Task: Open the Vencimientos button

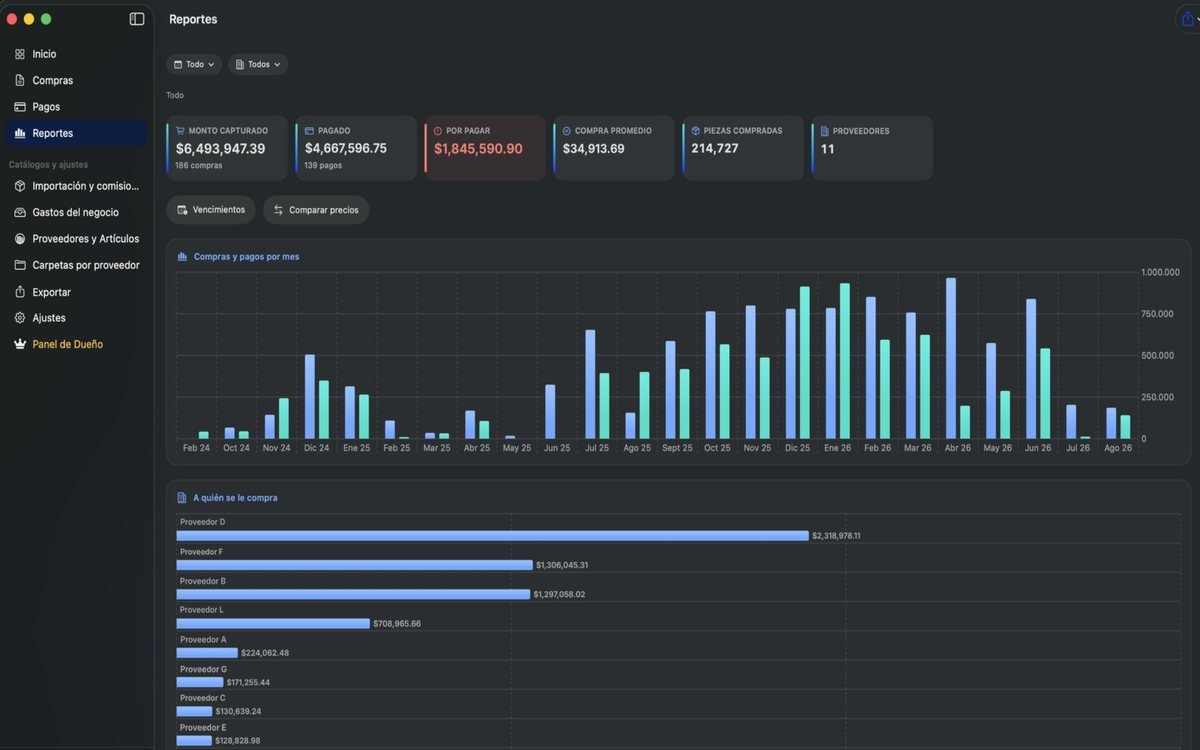Action: click(211, 210)
